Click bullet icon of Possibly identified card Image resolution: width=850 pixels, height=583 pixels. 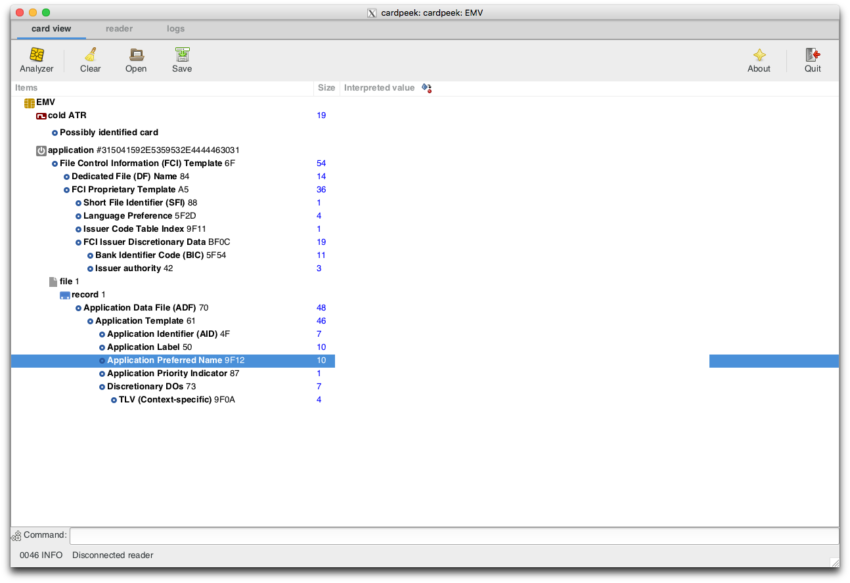click(54, 133)
